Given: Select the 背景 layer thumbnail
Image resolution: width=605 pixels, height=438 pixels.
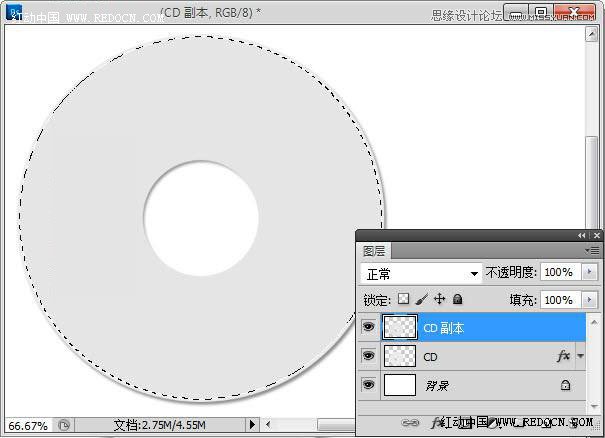Looking at the screenshot, I should [400, 385].
